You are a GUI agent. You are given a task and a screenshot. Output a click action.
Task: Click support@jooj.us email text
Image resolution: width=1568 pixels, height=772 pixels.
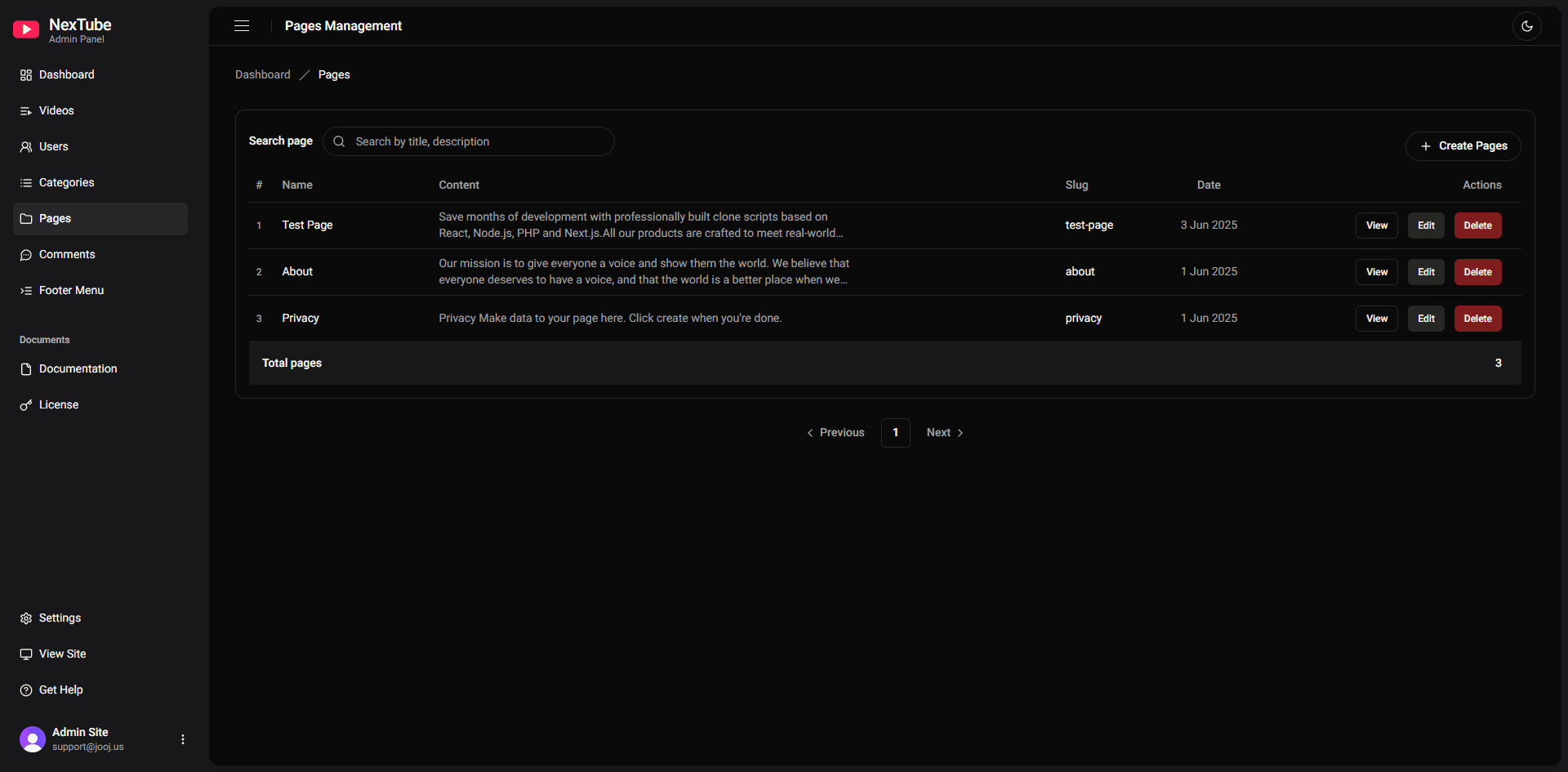(88, 747)
